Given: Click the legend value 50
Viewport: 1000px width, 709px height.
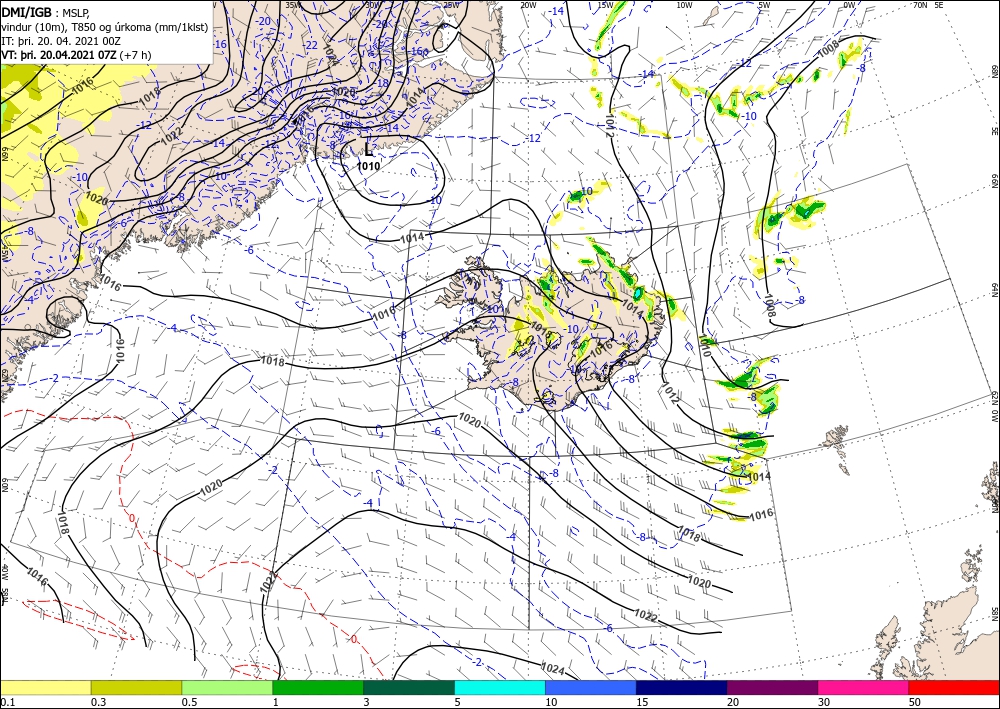Looking at the screenshot, I should pyautogui.click(x=915, y=702).
